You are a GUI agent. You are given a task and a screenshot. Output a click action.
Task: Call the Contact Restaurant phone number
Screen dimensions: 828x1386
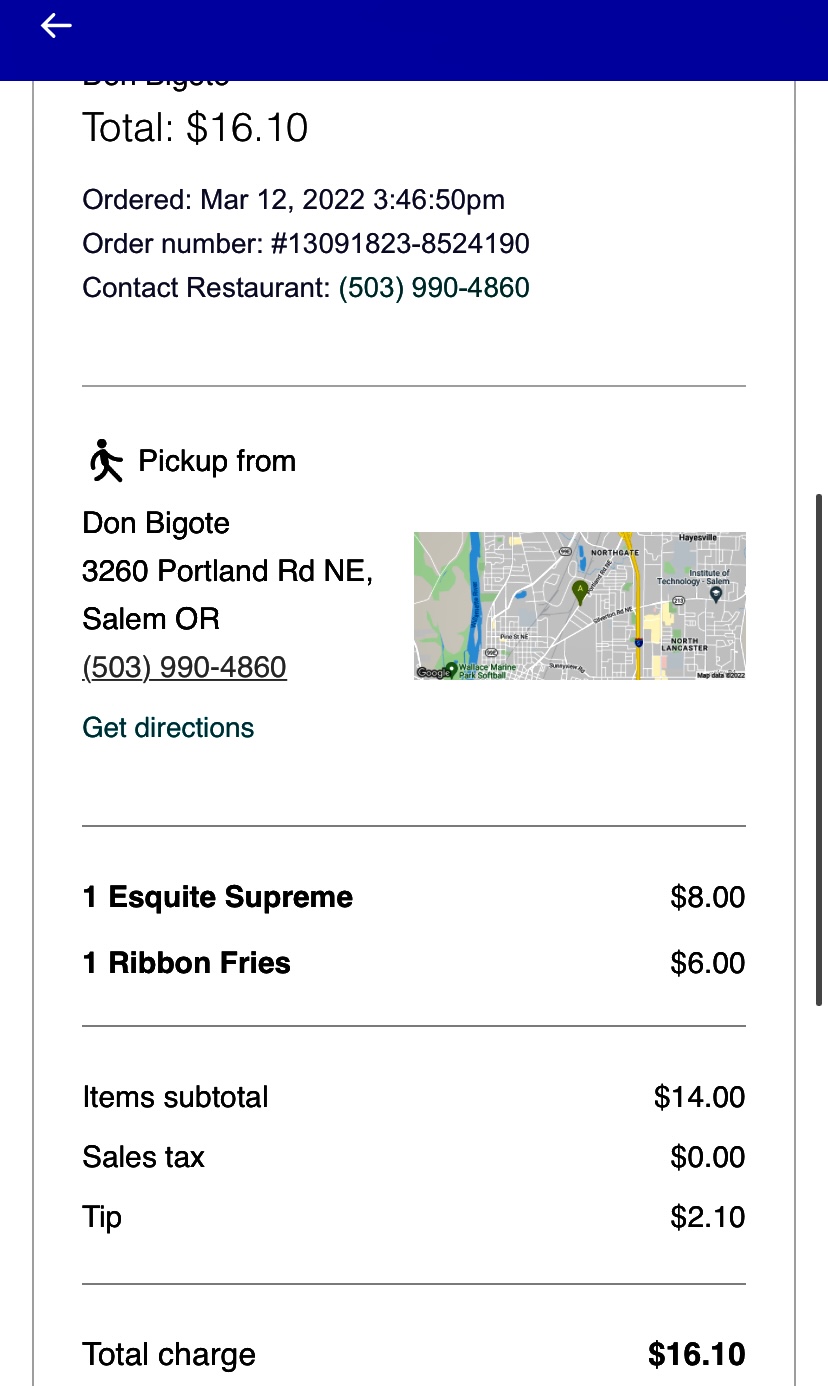[x=434, y=288]
